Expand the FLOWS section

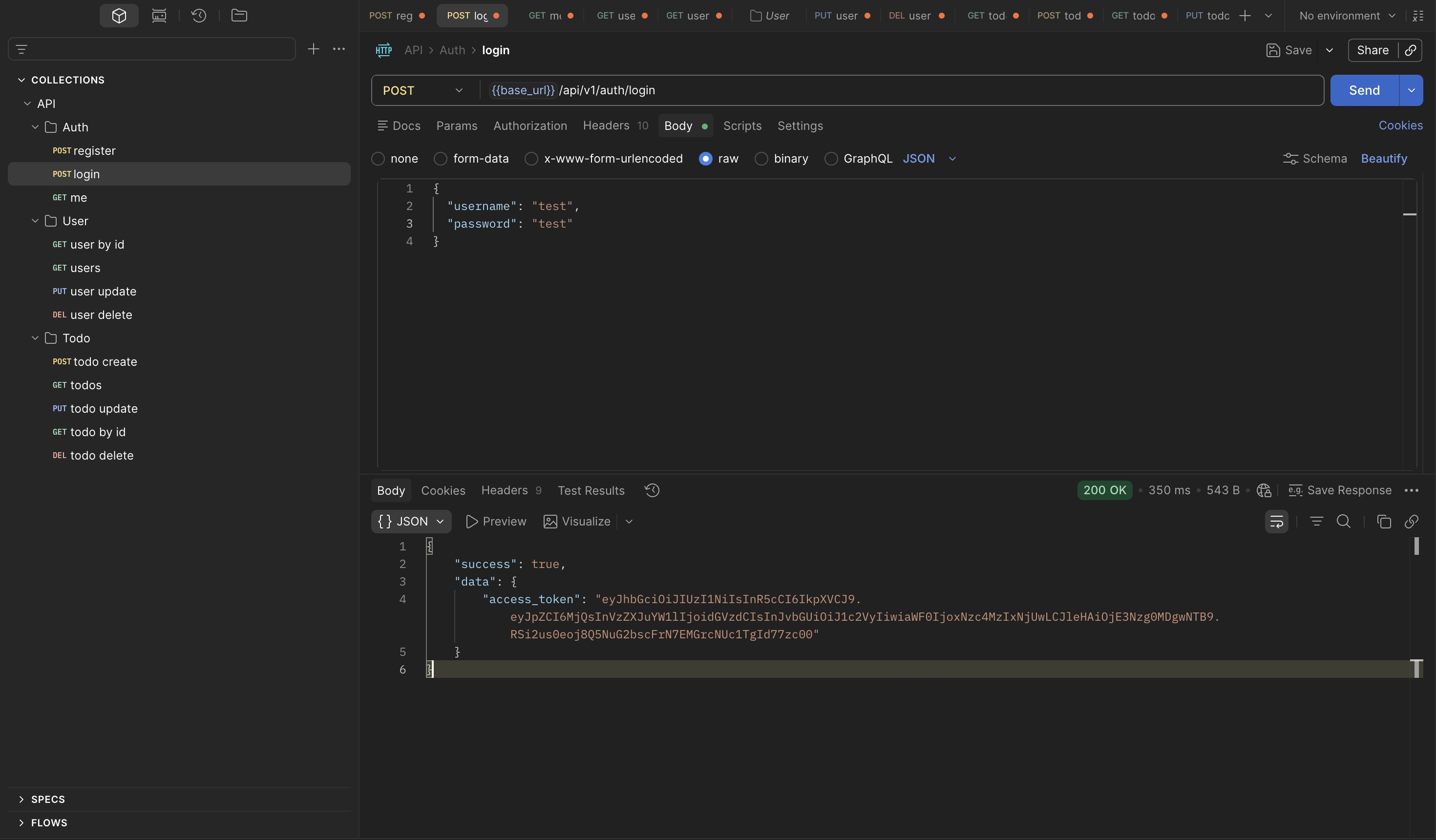21,822
